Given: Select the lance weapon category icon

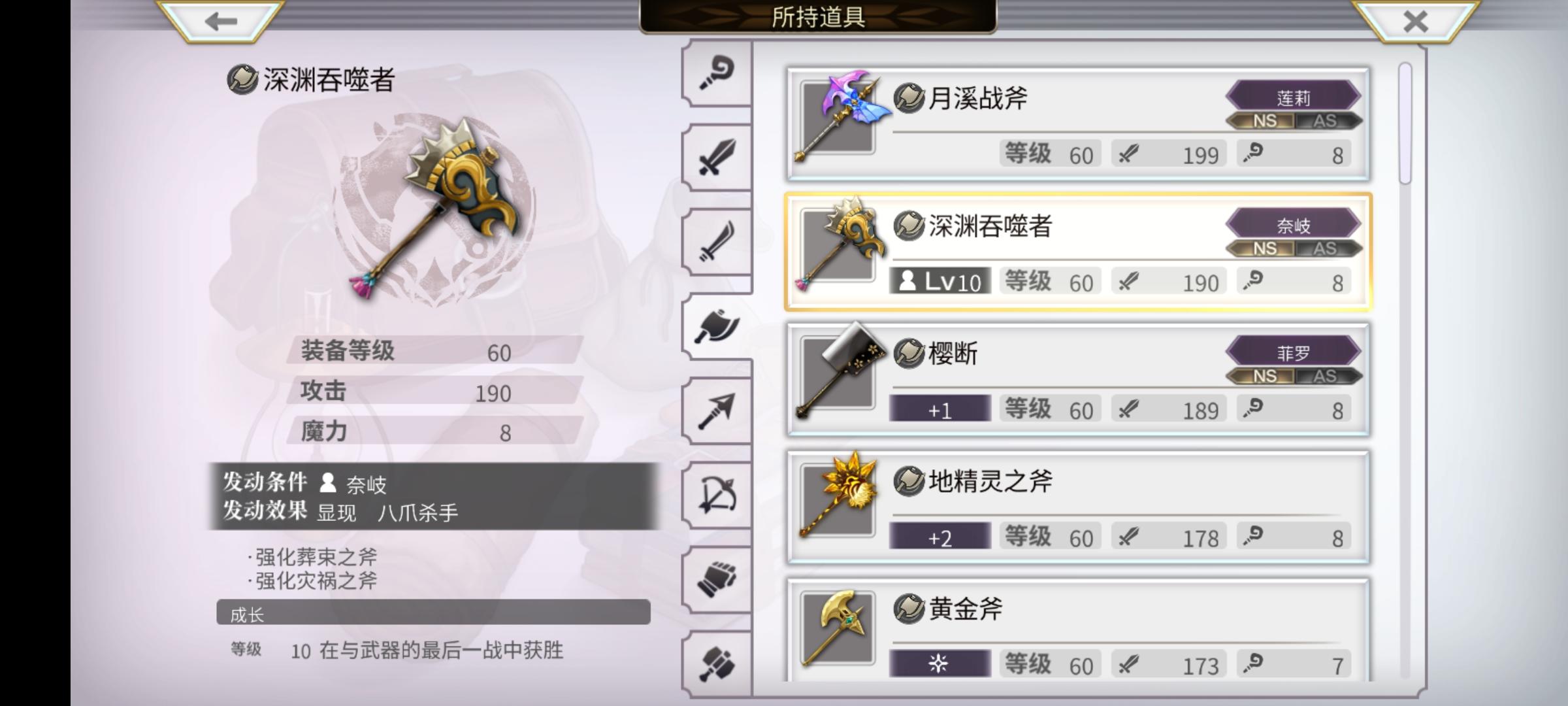Looking at the screenshot, I should tap(717, 411).
